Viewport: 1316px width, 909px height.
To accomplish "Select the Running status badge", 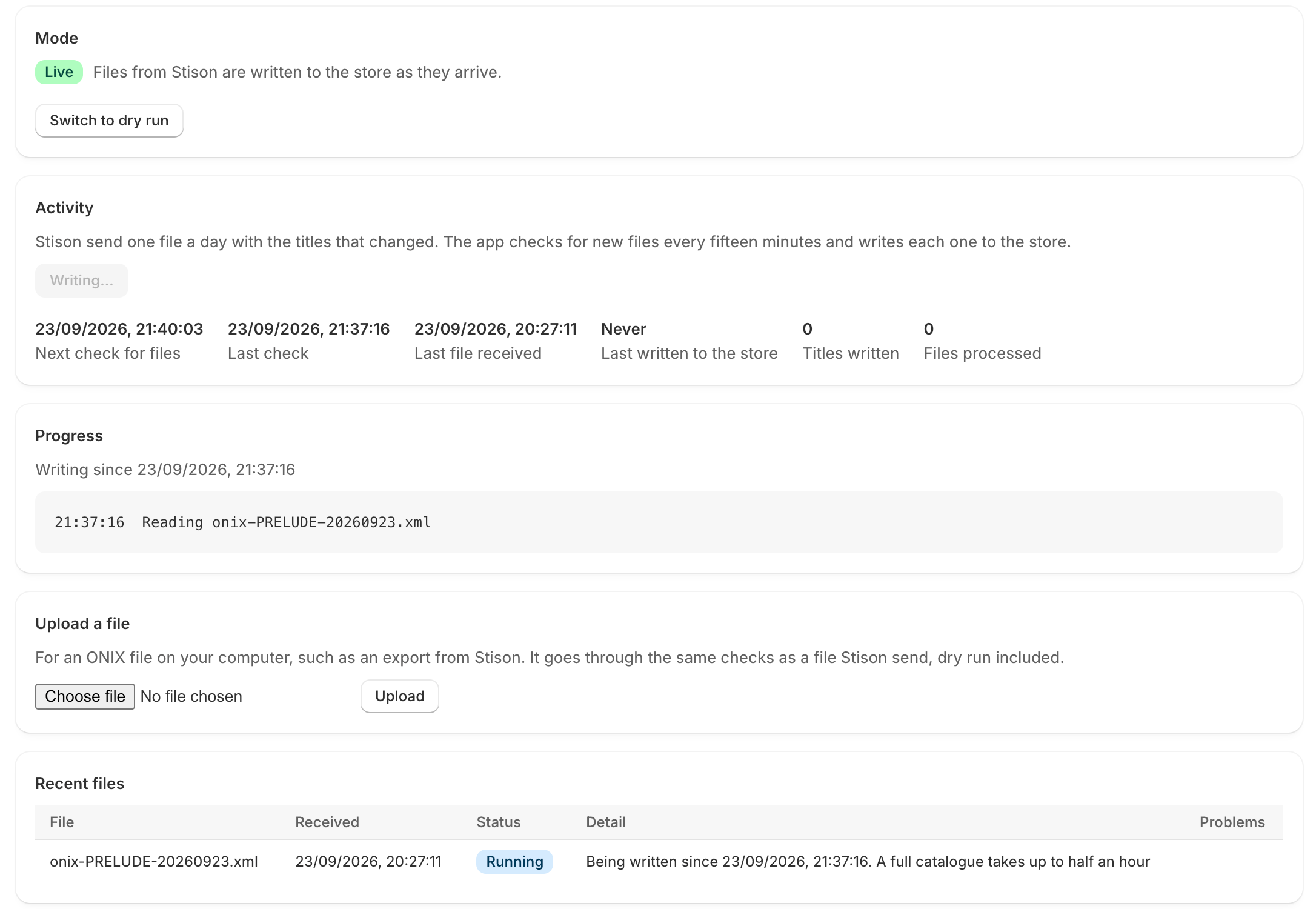I will (514, 862).
